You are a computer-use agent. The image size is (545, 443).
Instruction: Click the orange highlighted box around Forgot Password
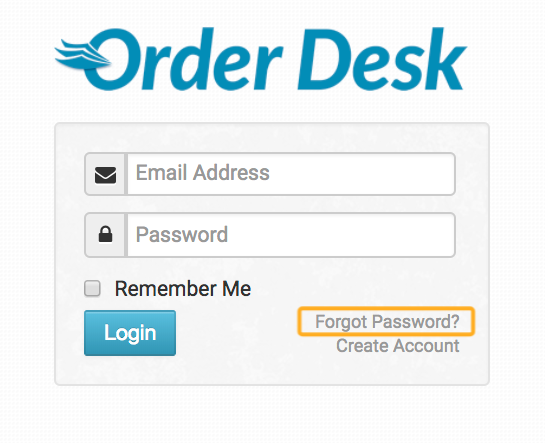[386, 321]
